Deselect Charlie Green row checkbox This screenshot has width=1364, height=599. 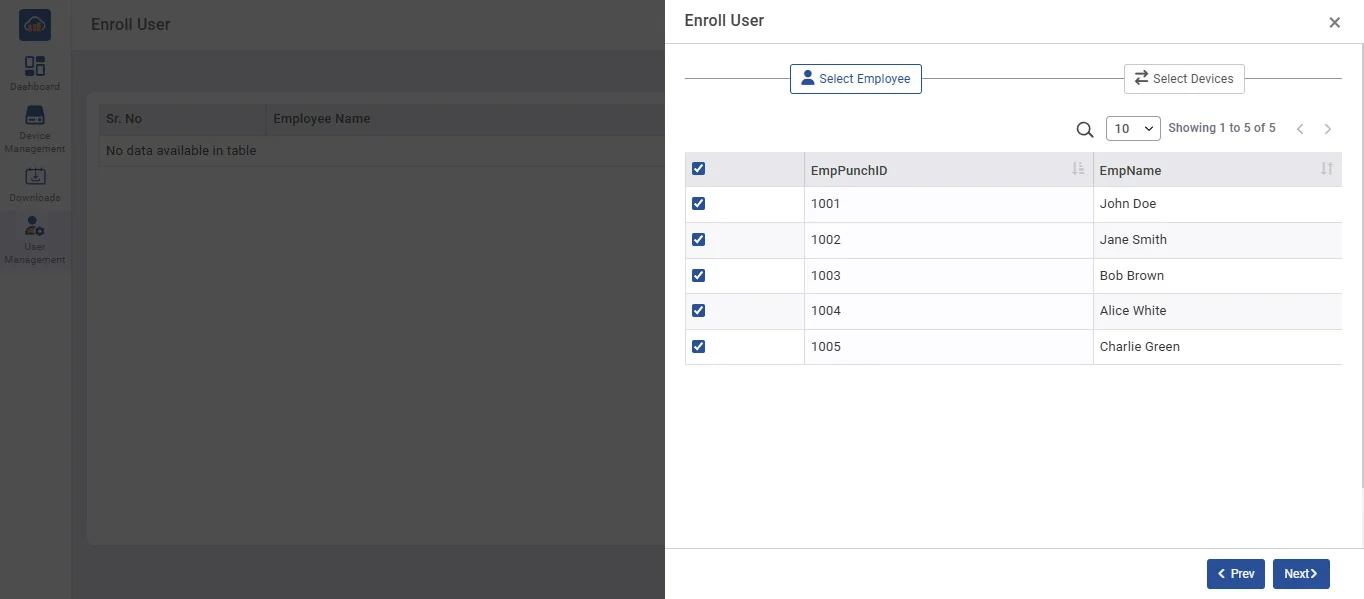(698, 346)
